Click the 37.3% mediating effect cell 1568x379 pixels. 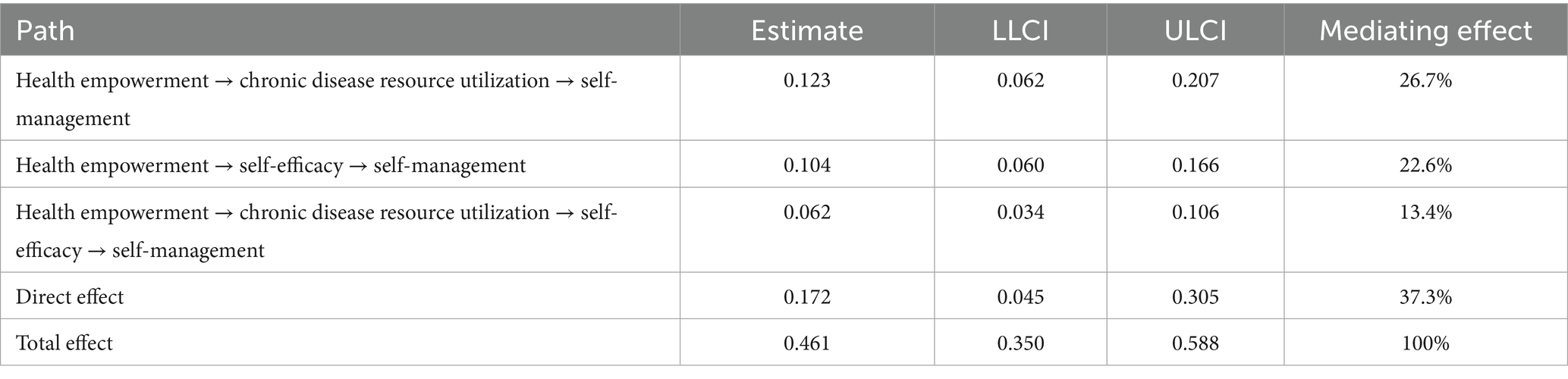tap(1425, 296)
